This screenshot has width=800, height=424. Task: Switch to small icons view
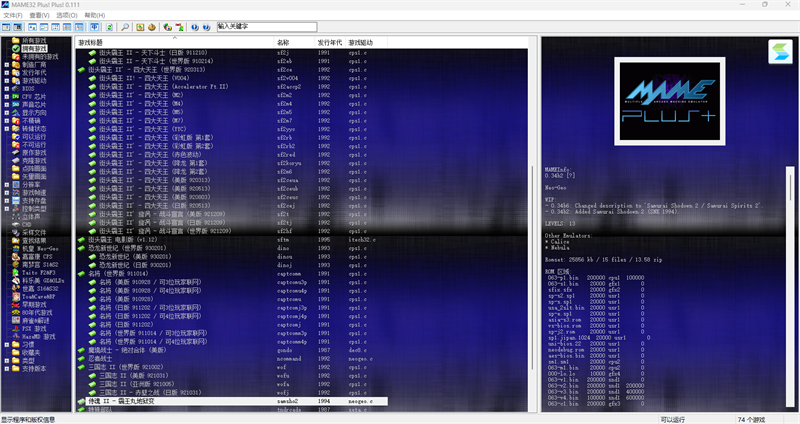44,27
